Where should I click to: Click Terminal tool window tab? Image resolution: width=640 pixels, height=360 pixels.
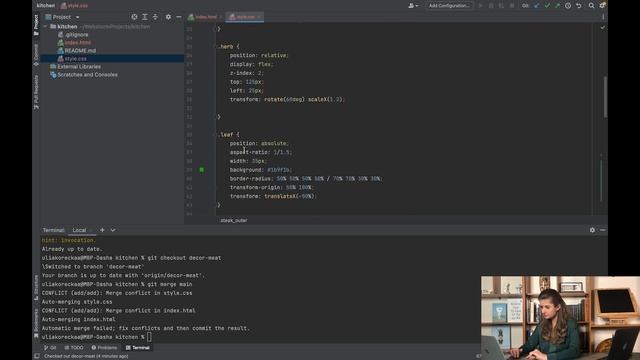pyautogui.click(x=138, y=348)
